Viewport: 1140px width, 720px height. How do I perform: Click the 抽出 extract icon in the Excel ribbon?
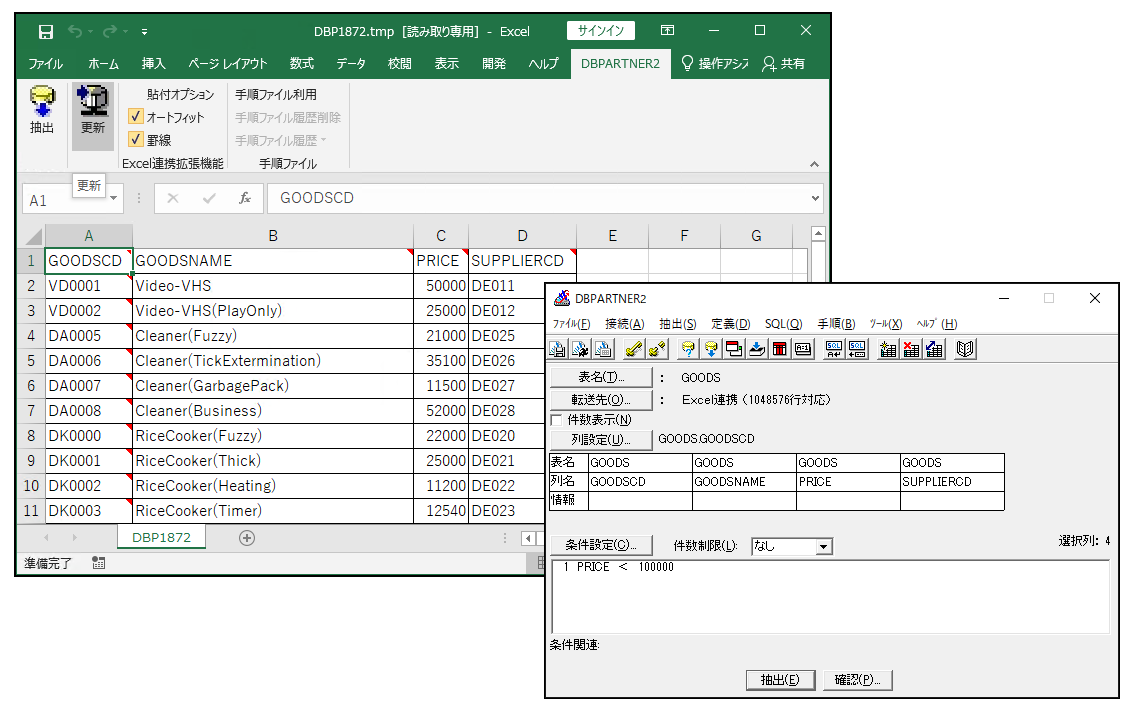click(x=42, y=110)
